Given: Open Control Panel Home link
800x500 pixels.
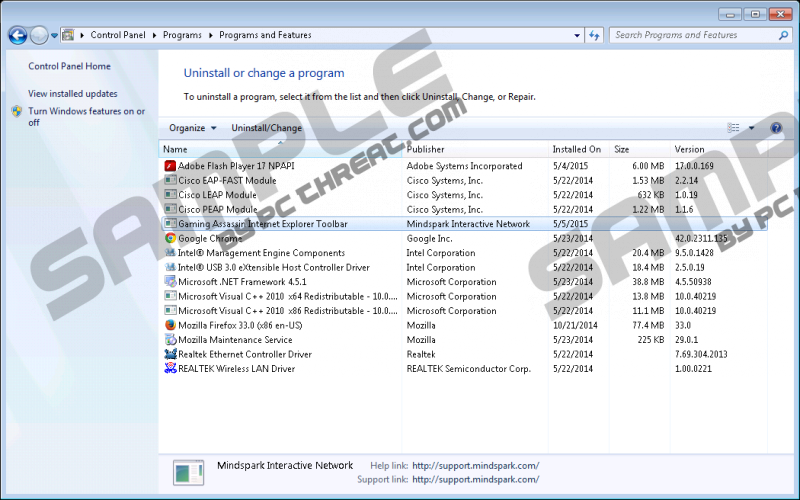Looking at the screenshot, I should (69, 66).
